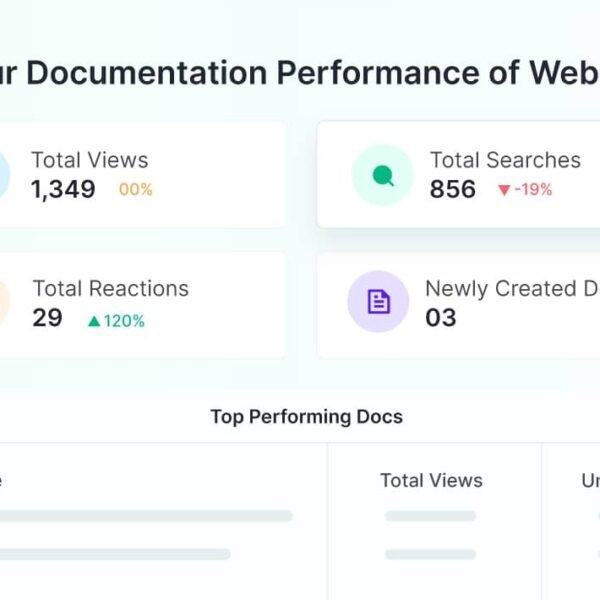Click the Top Performing Docs heading
The height and width of the screenshot is (600, 600).
pos(306,417)
